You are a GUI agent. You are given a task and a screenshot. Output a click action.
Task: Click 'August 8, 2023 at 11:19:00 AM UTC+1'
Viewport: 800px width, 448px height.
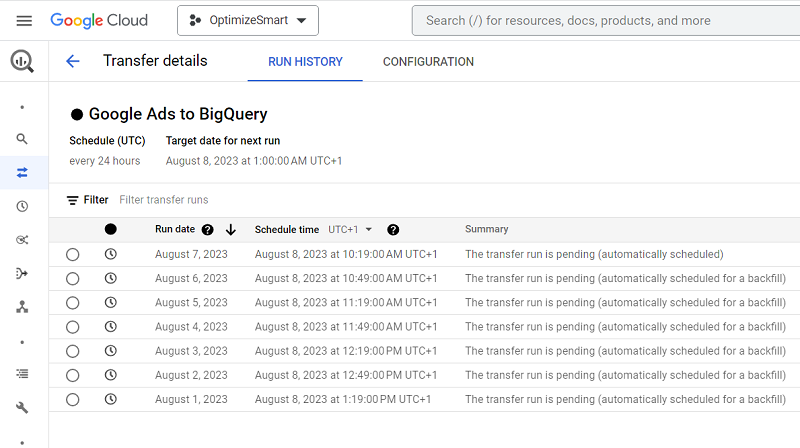[x=346, y=303]
